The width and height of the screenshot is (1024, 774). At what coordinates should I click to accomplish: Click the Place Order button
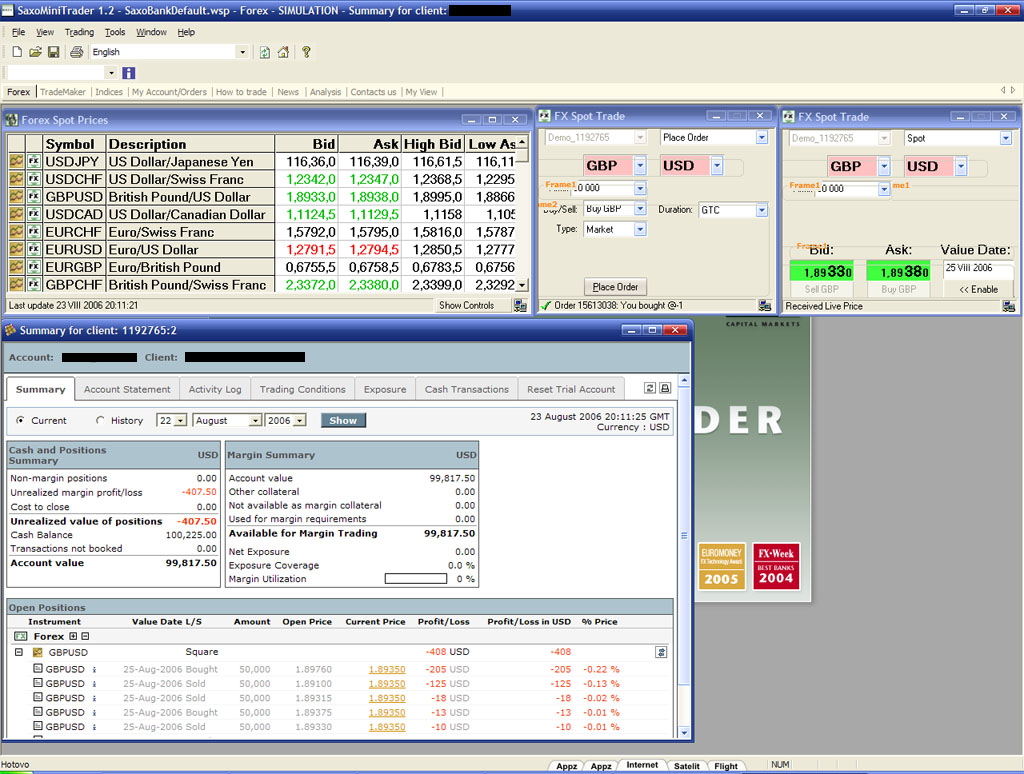click(615, 287)
